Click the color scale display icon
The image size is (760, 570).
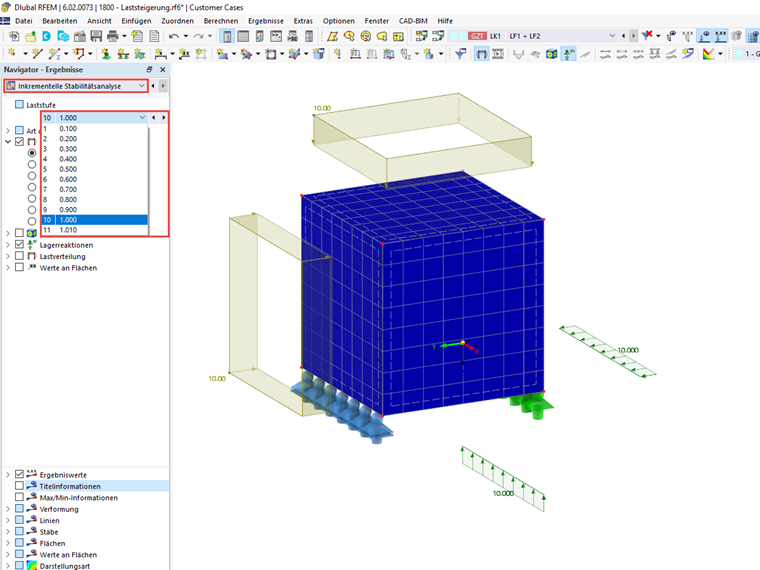tap(709, 54)
